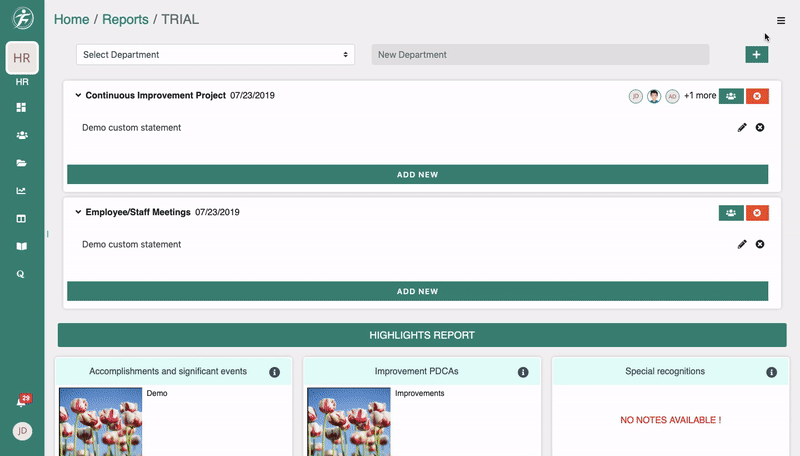800x456 pixels.
Task: Open the hamburger menu at top right
Action: (x=781, y=21)
